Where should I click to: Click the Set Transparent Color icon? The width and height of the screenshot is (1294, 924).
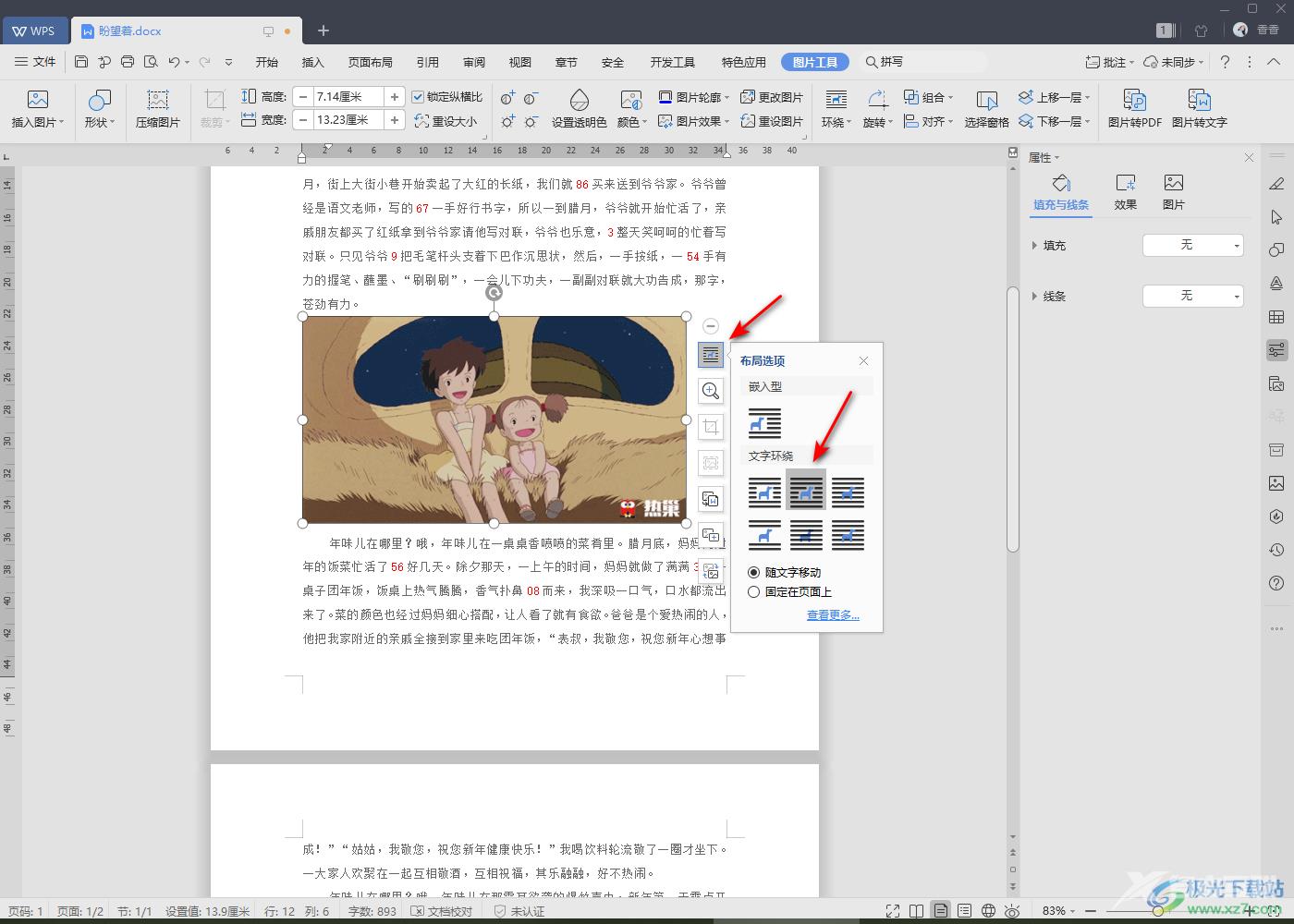click(579, 108)
